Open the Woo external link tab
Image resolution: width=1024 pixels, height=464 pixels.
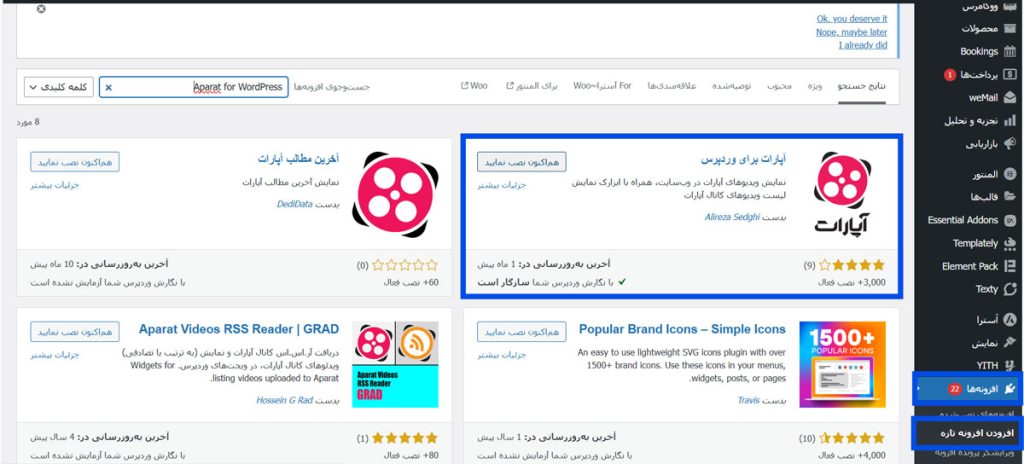[x=474, y=86]
